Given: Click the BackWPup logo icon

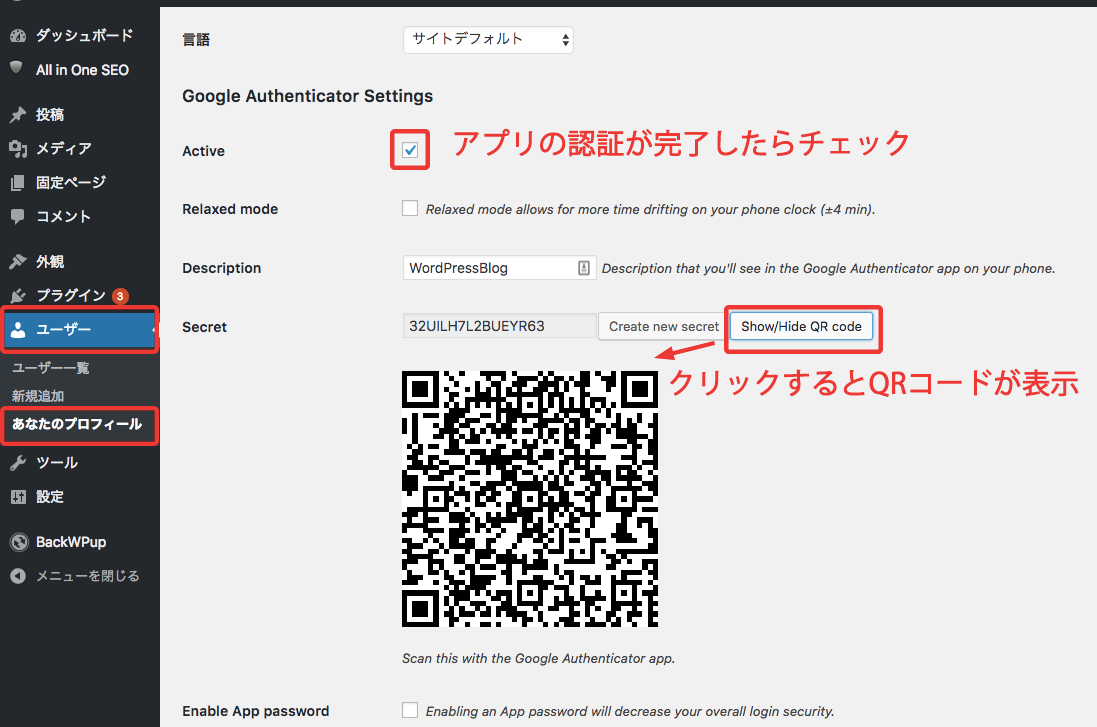Looking at the screenshot, I should coord(17,542).
